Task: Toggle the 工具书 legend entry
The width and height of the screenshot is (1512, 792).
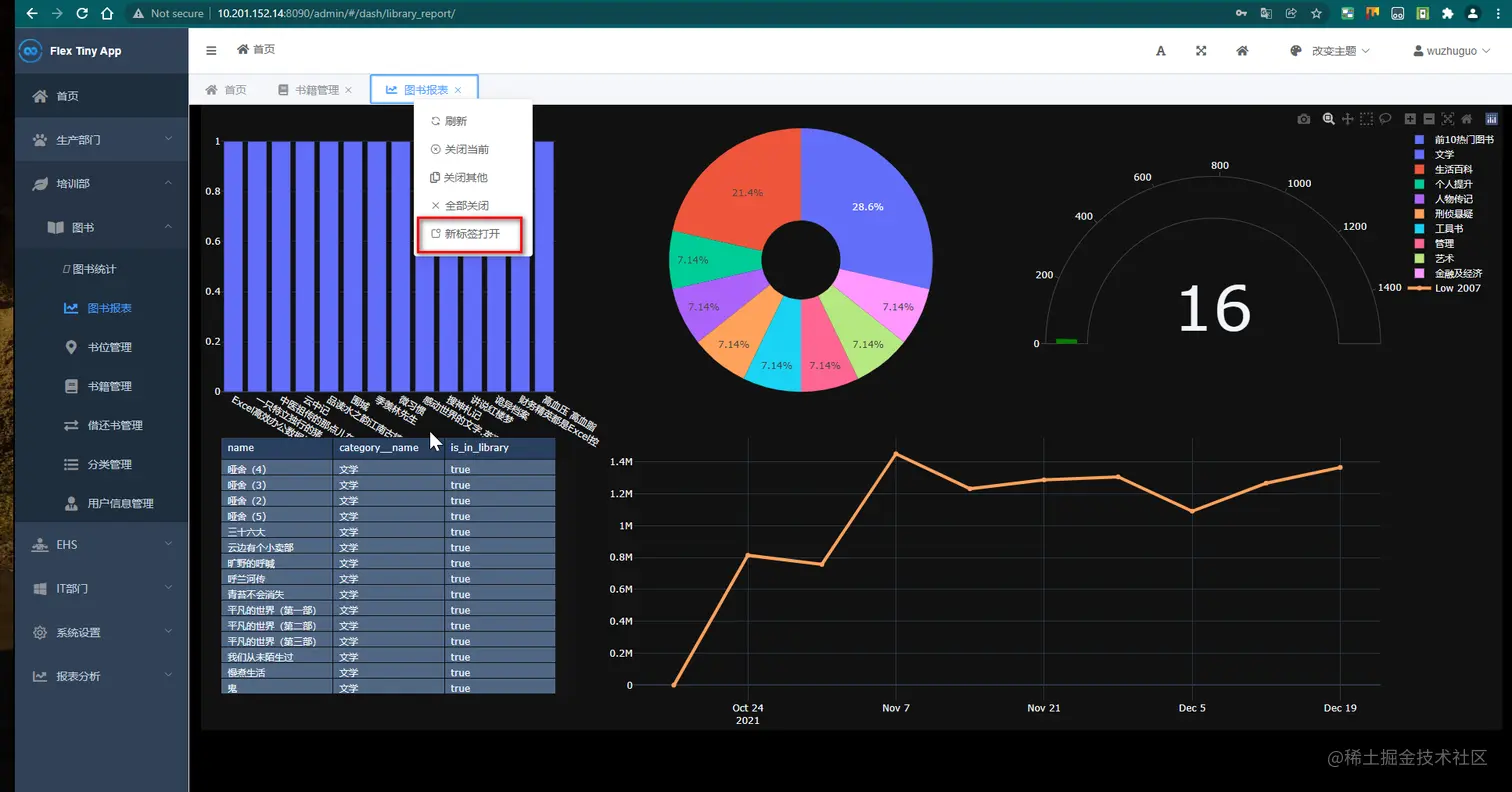Action: coord(1439,229)
